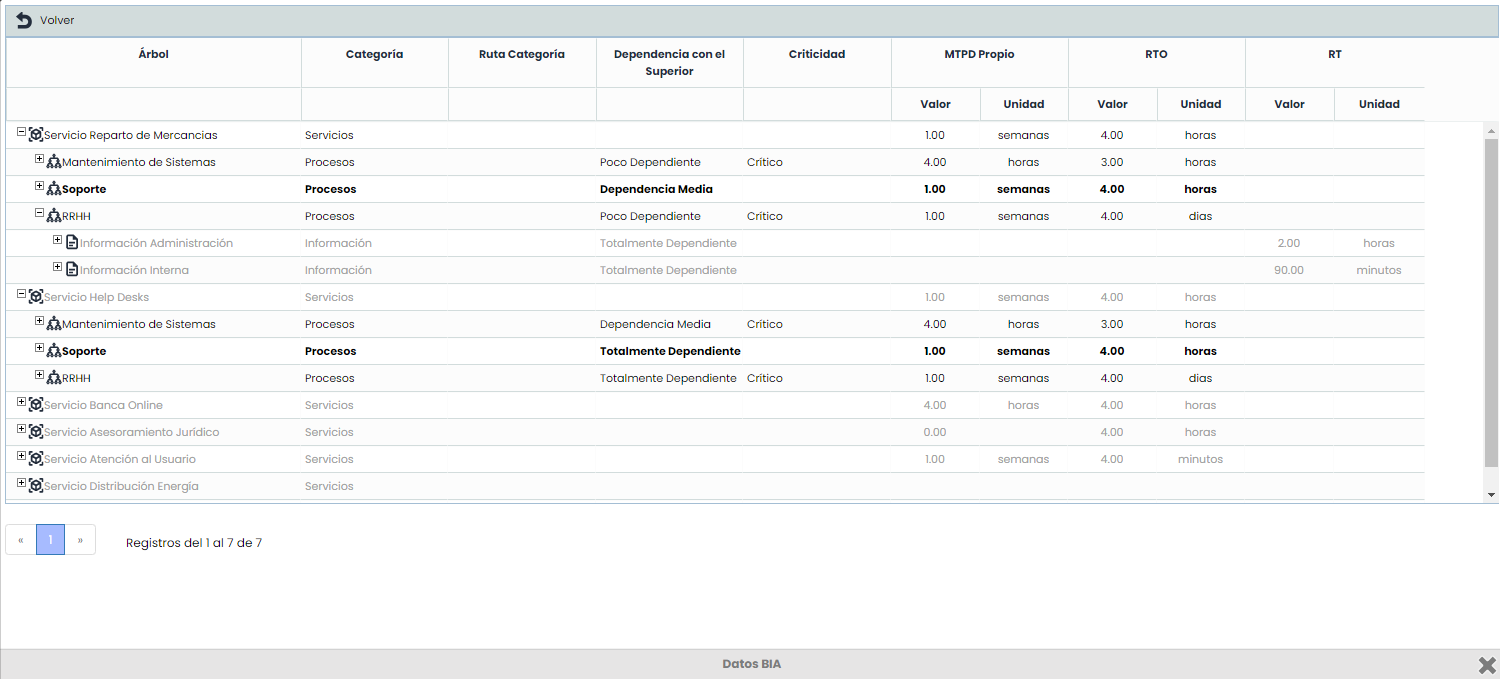The height and width of the screenshot is (679, 1500).
Task: Click the Servicio Distribución Energía service icon
Action: (x=36, y=486)
